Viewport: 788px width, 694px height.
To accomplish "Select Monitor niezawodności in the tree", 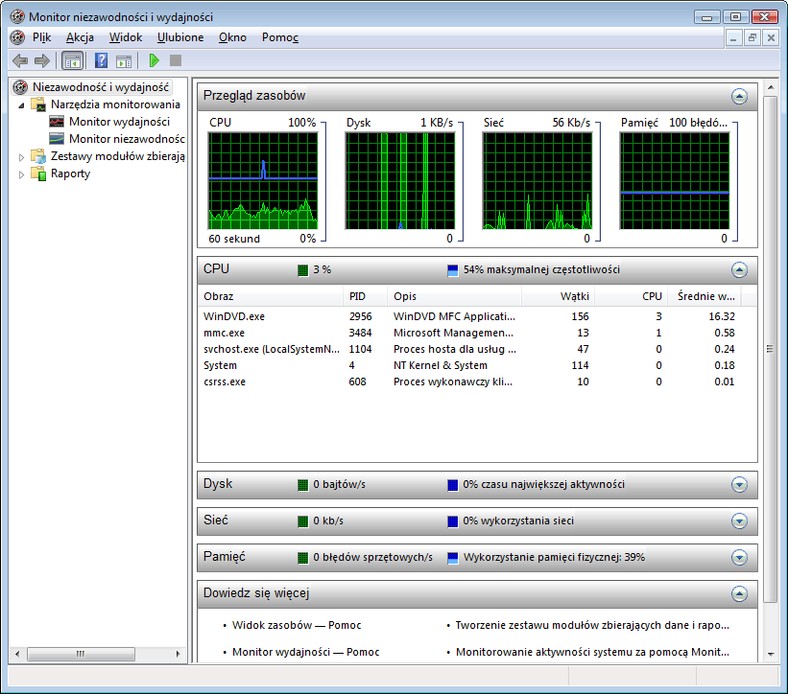I will [x=125, y=139].
